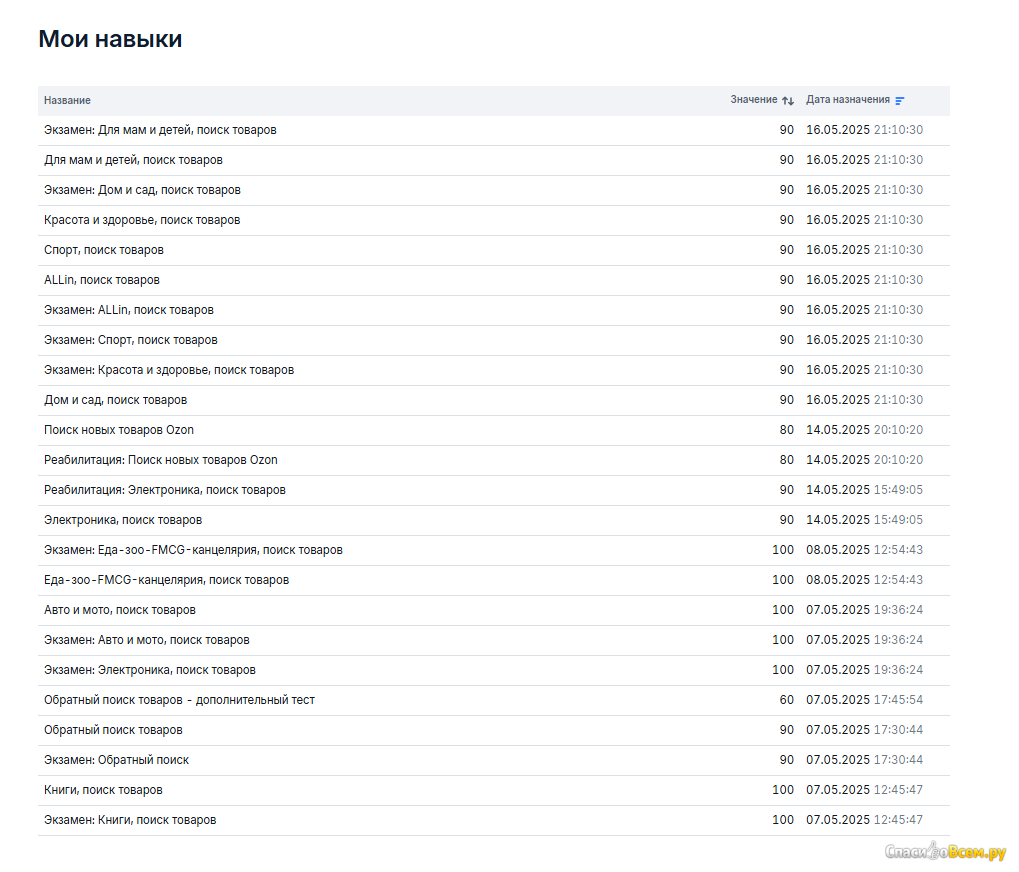Click the date in Экзамен: Еда-зоо-FMCG-канцелярия row

[x=864, y=550]
